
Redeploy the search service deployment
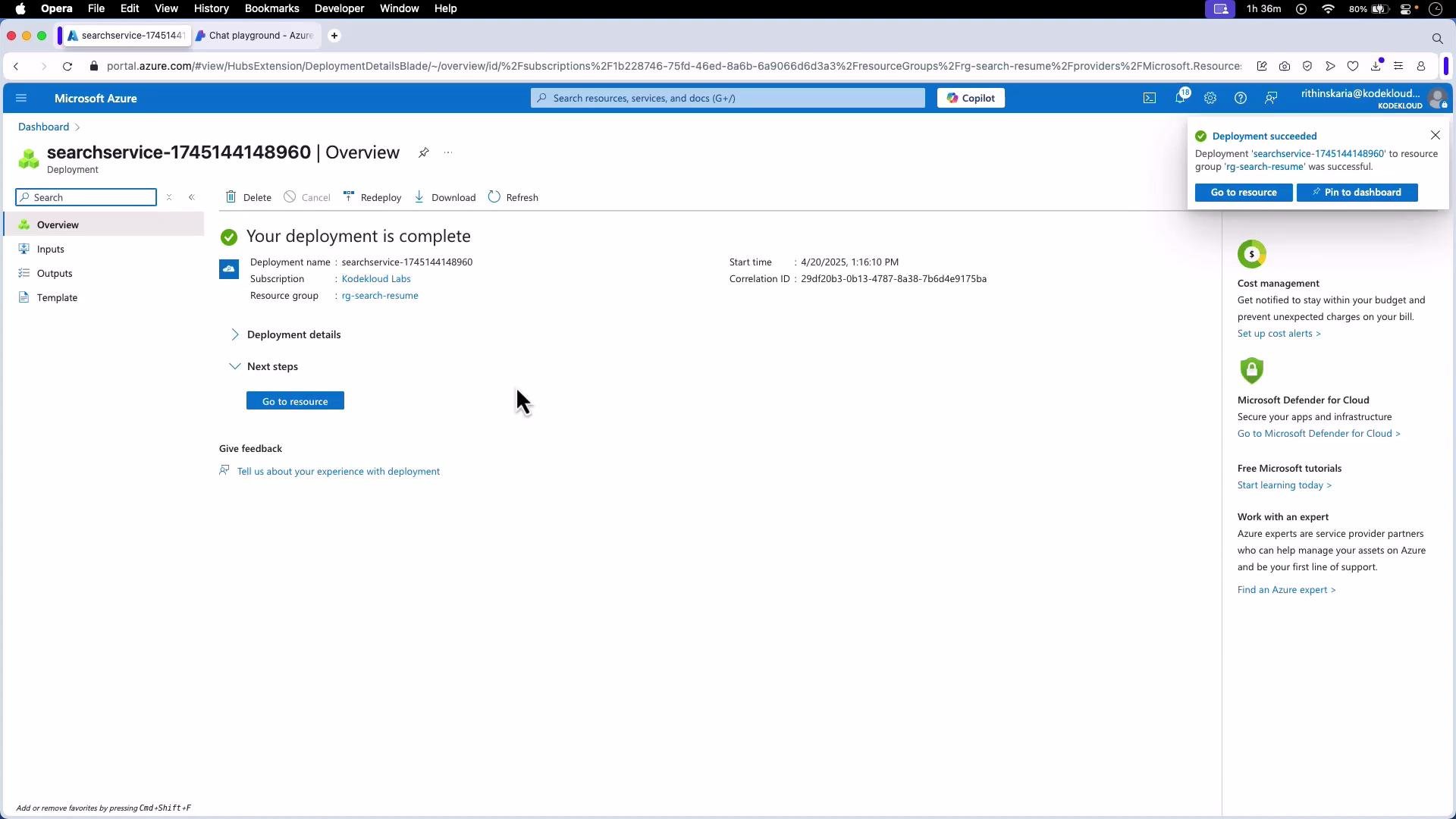(x=372, y=197)
